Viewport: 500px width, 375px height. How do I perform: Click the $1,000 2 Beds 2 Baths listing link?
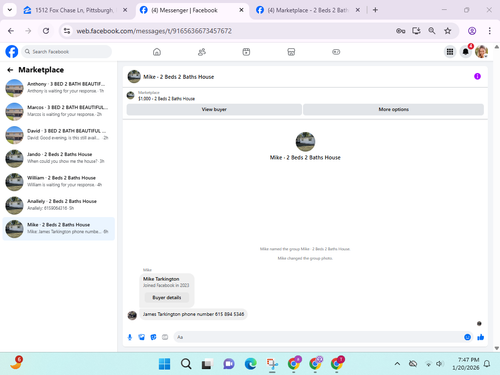[166, 99]
